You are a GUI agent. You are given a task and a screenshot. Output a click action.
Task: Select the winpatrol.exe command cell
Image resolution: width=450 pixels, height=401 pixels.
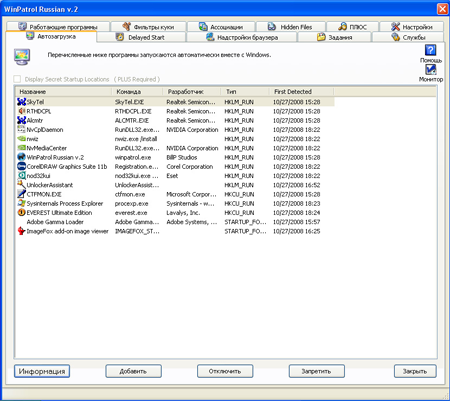click(133, 157)
